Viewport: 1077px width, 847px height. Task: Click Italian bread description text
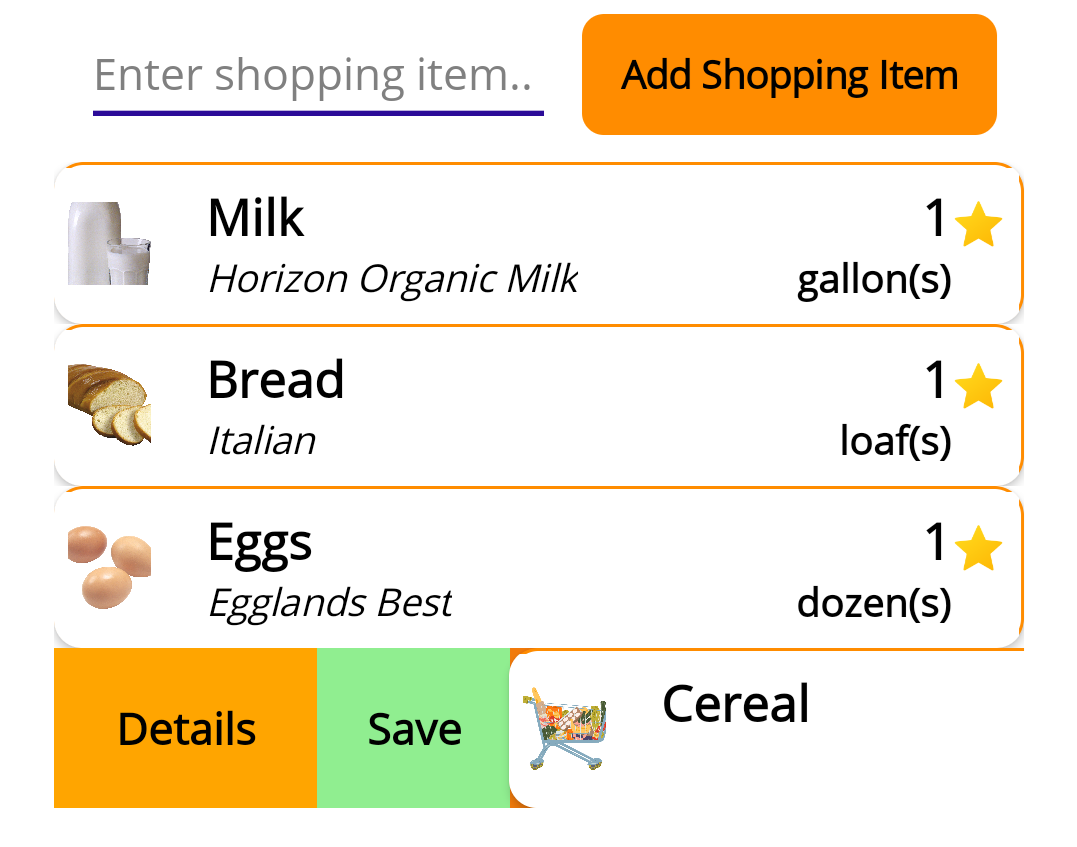click(x=262, y=441)
